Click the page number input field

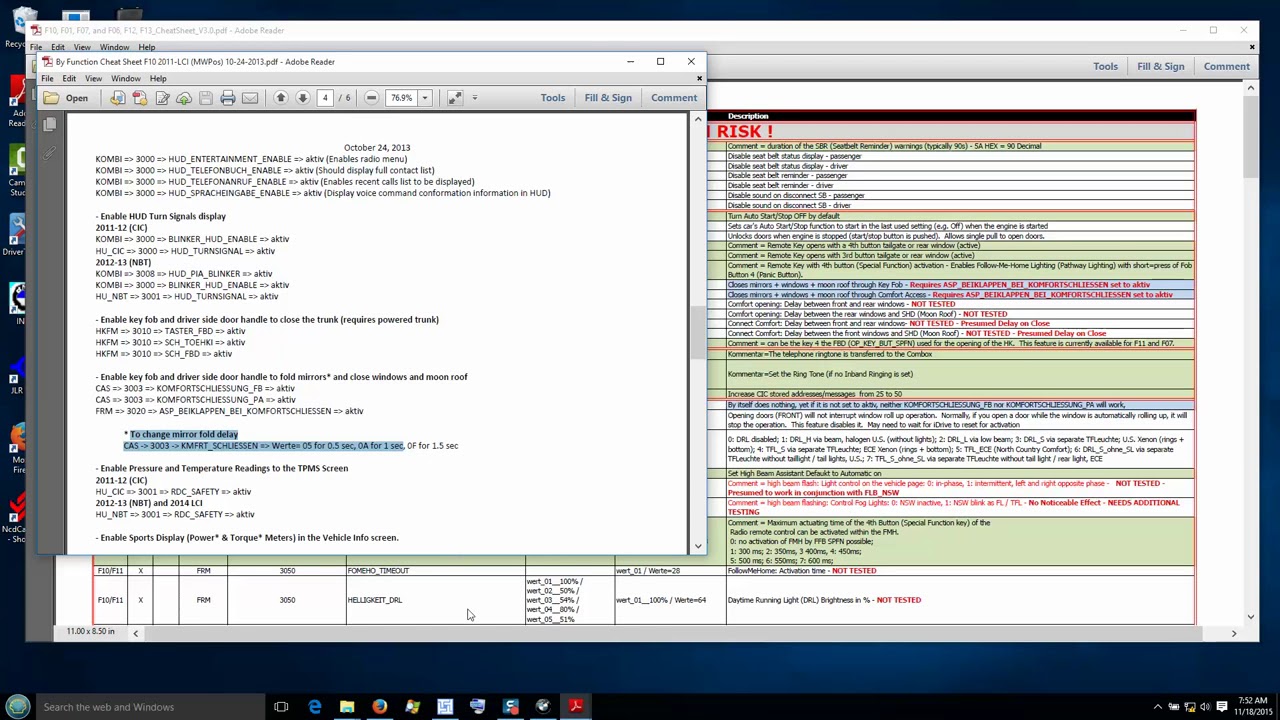(x=325, y=98)
